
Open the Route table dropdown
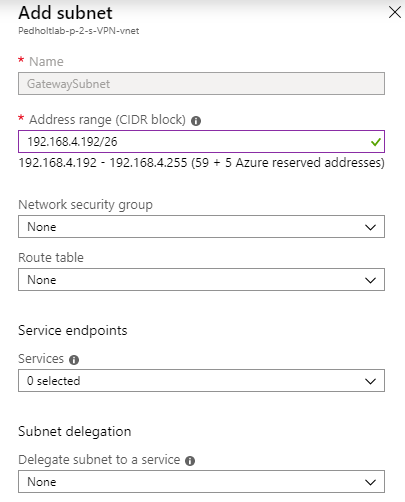tap(201, 280)
